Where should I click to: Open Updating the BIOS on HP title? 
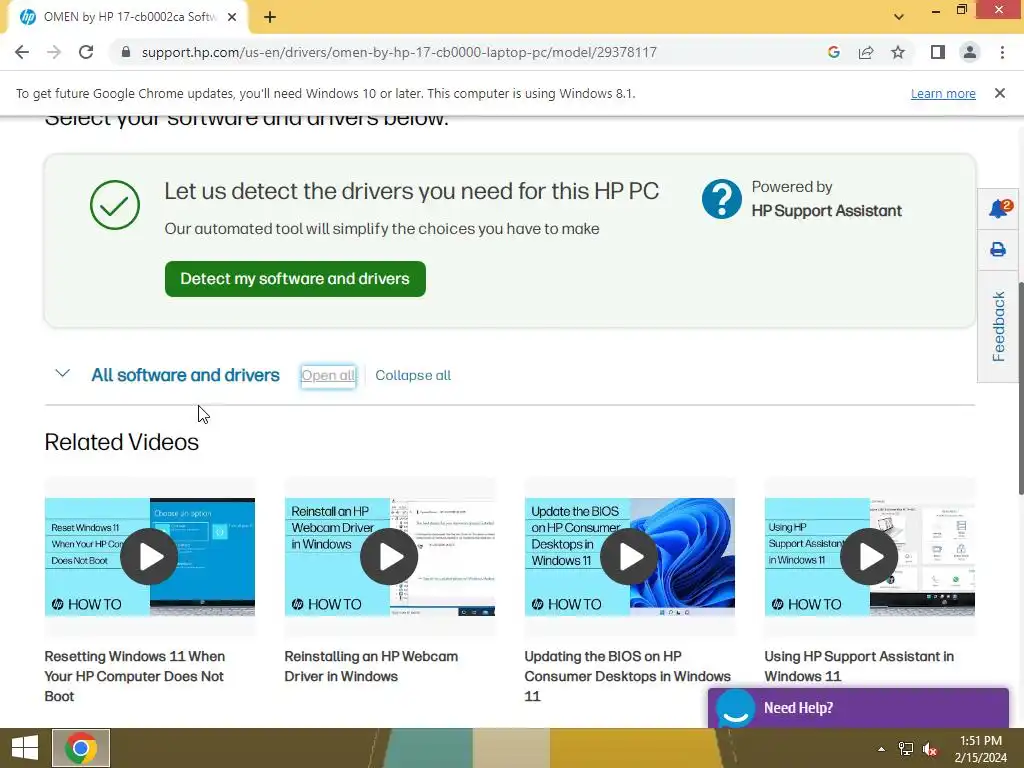coord(628,676)
